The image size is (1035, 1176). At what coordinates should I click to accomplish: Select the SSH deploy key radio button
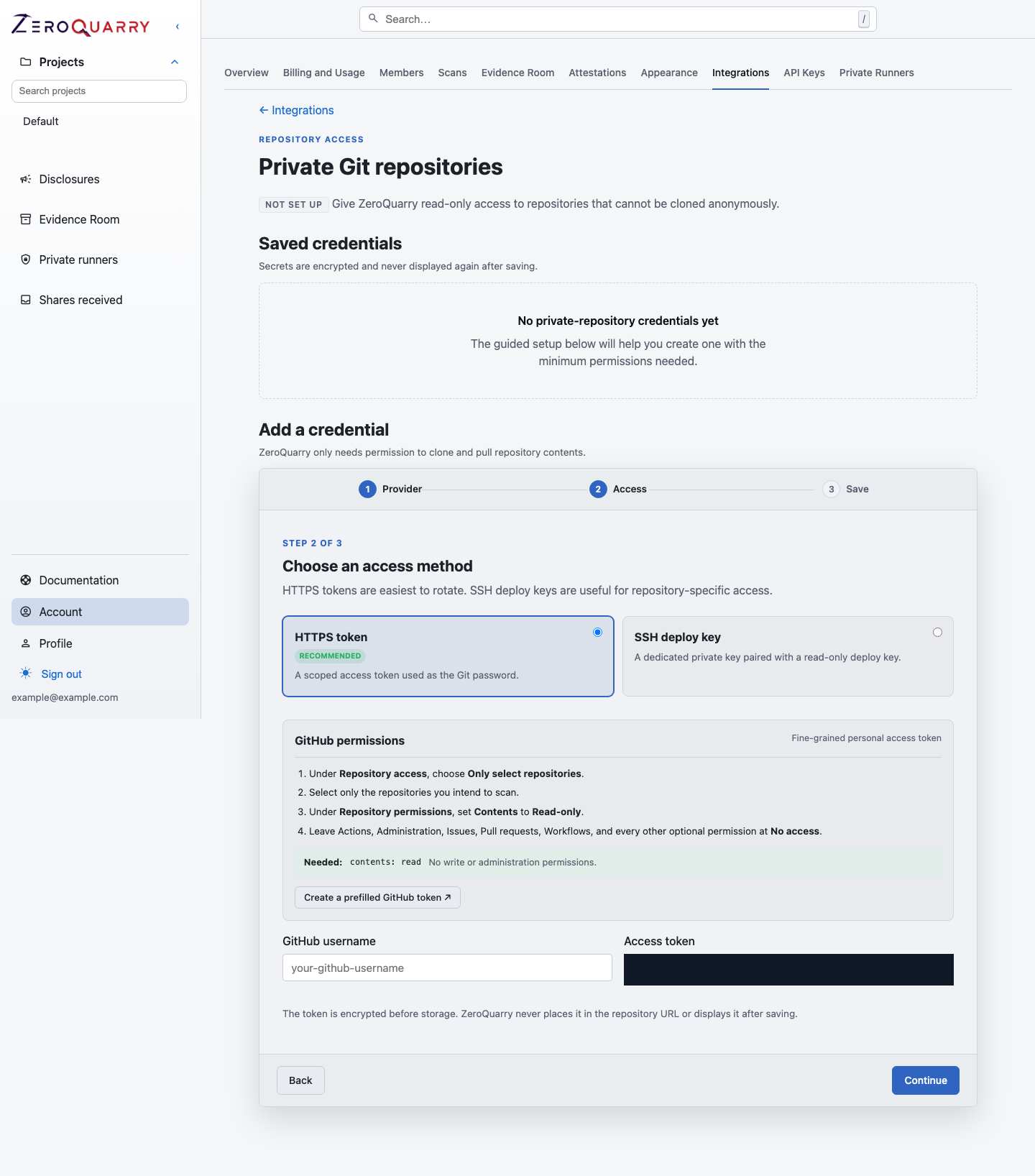pos(937,632)
